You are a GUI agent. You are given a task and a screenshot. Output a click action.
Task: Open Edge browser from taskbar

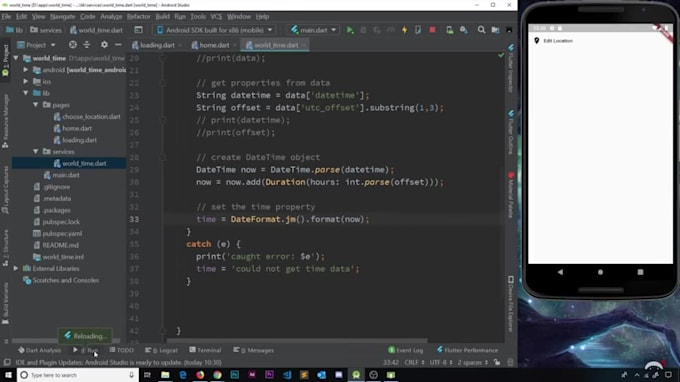(183, 375)
